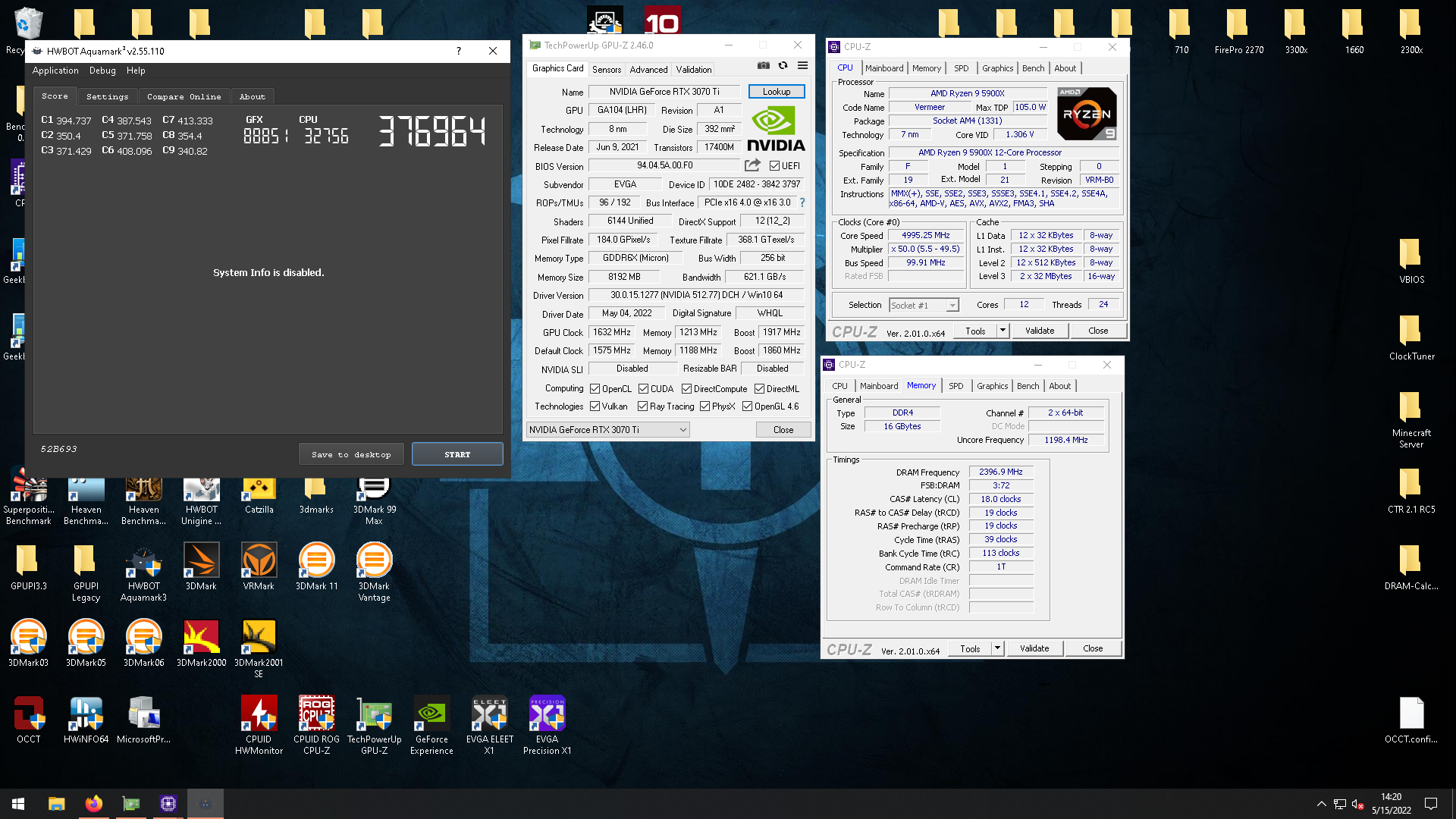Toggle the Vulkan checkbox

coord(595,406)
